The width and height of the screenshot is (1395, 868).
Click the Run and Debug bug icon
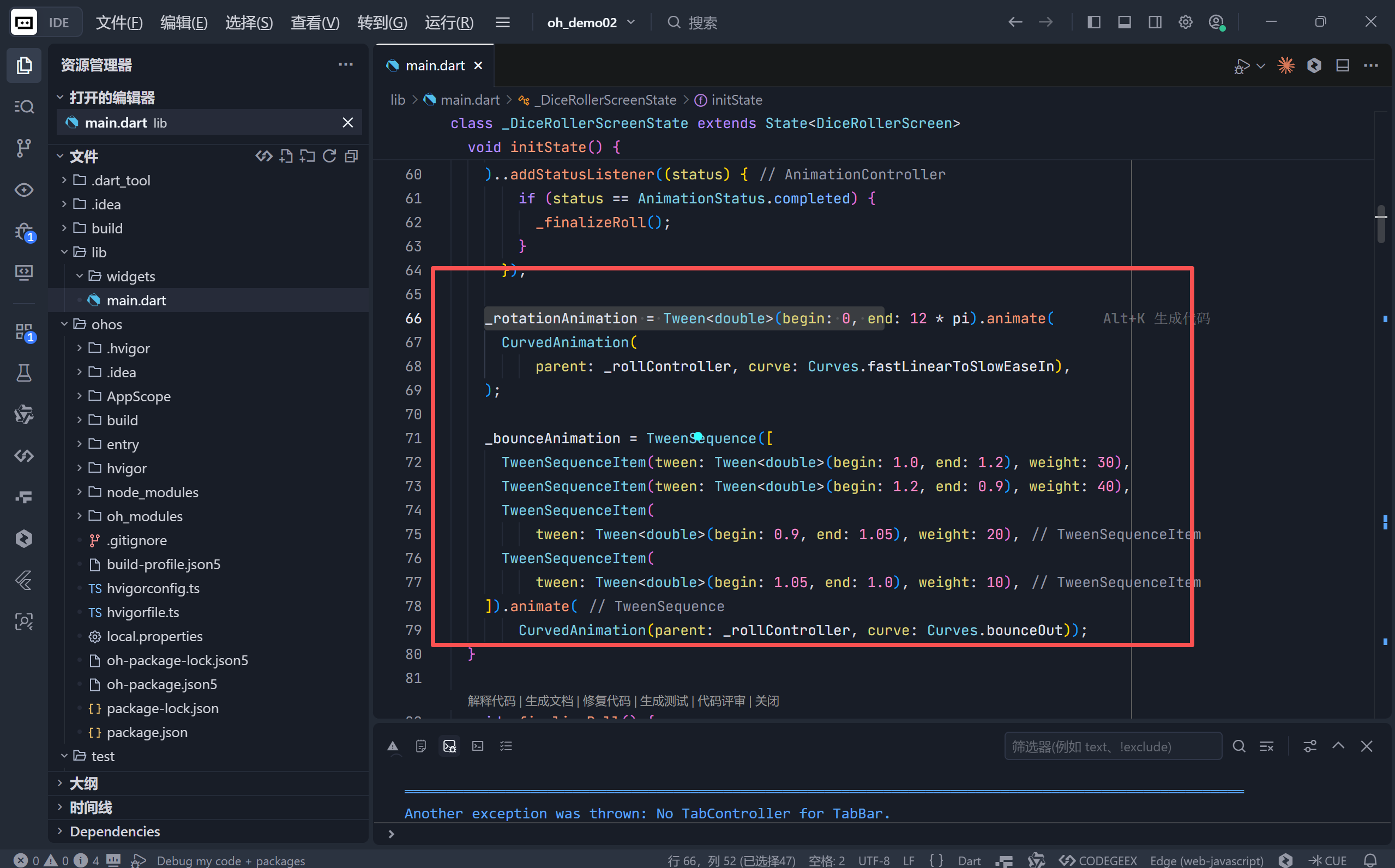pyautogui.click(x=23, y=231)
